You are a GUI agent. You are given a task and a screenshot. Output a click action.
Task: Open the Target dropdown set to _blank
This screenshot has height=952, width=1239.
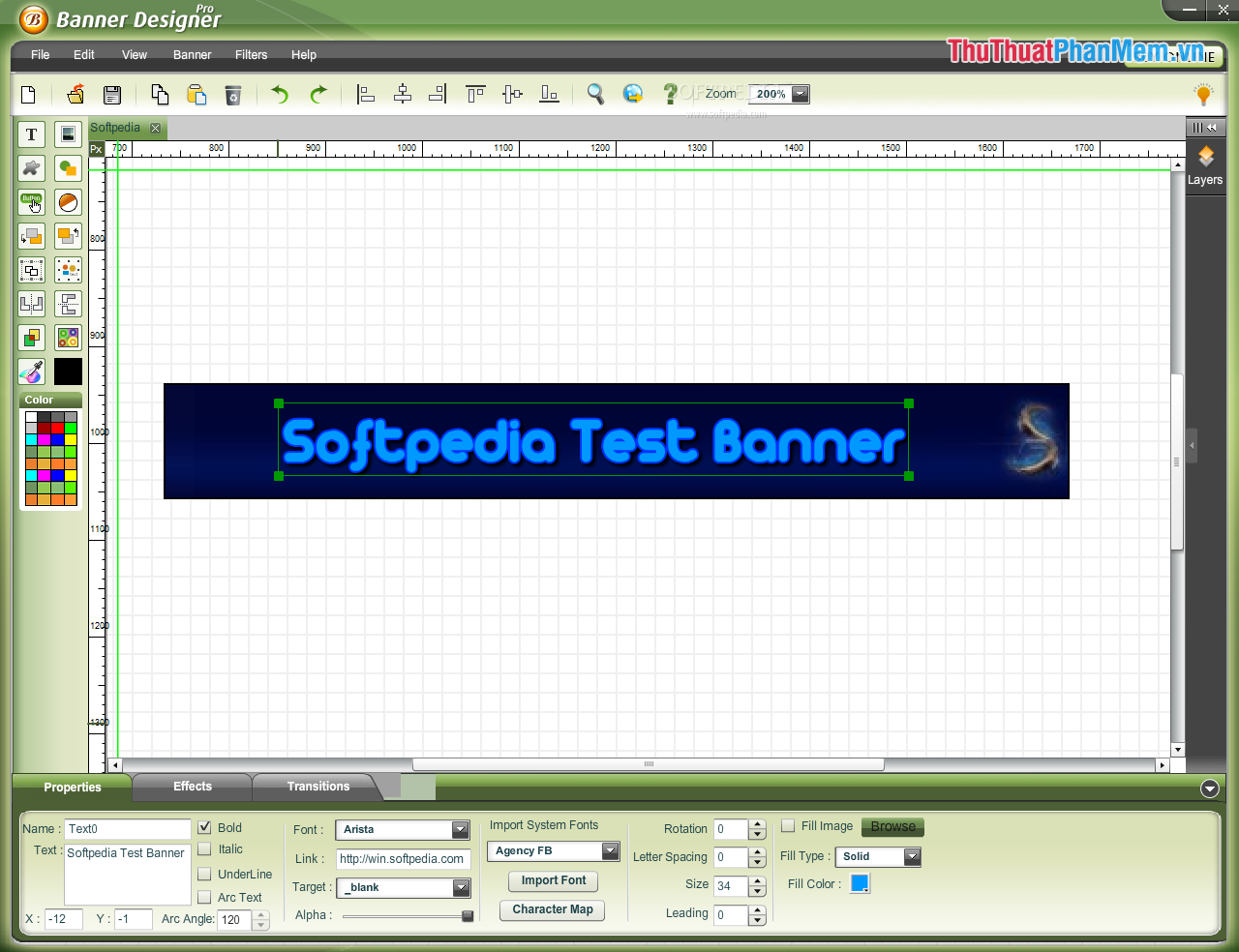pyautogui.click(x=461, y=887)
